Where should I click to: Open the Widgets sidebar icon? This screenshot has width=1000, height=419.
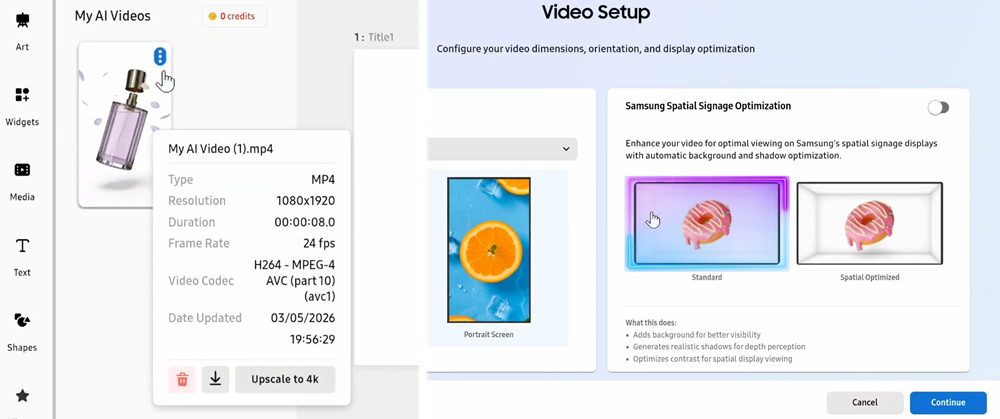pyautogui.click(x=22, y=95)
